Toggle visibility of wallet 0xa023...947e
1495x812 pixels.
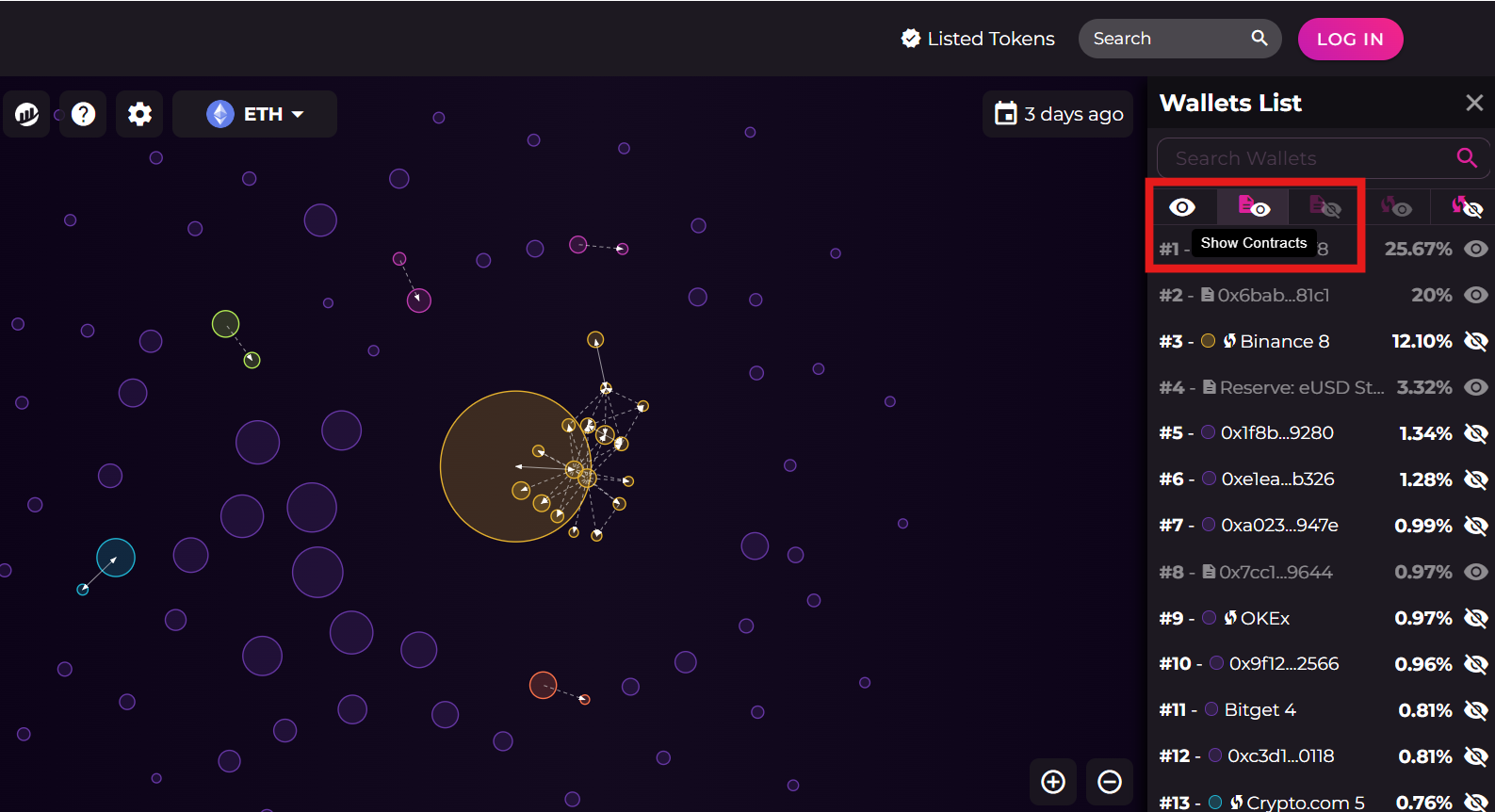coord(1476,526)
